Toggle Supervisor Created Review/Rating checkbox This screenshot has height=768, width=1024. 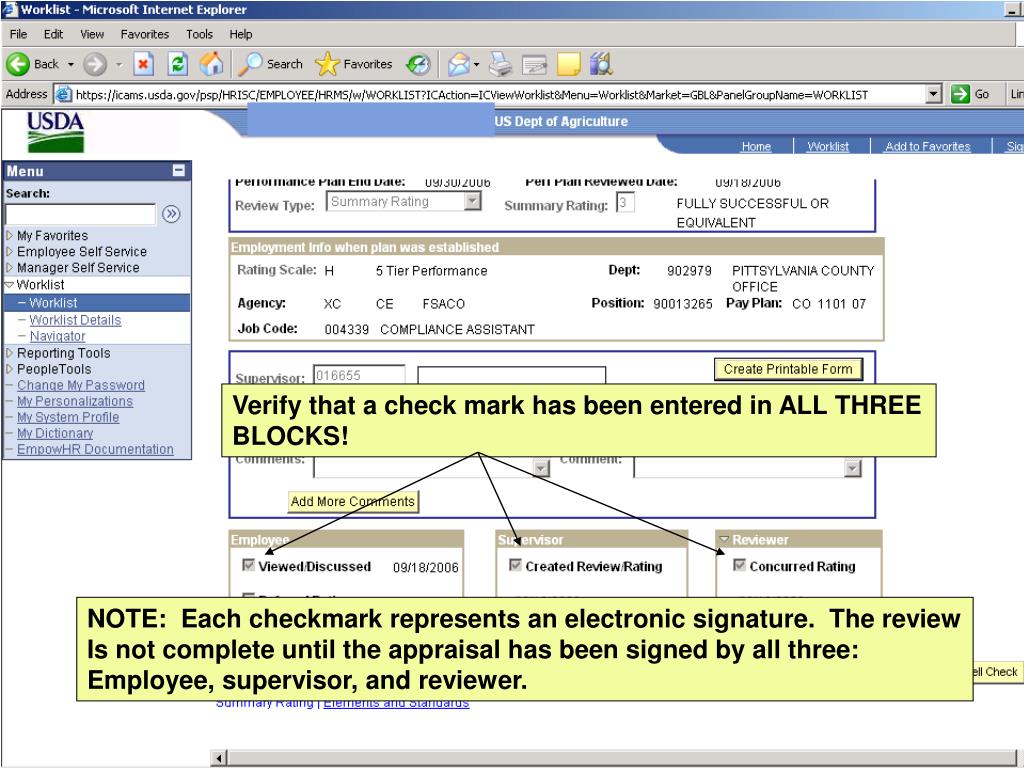(515, 565)
